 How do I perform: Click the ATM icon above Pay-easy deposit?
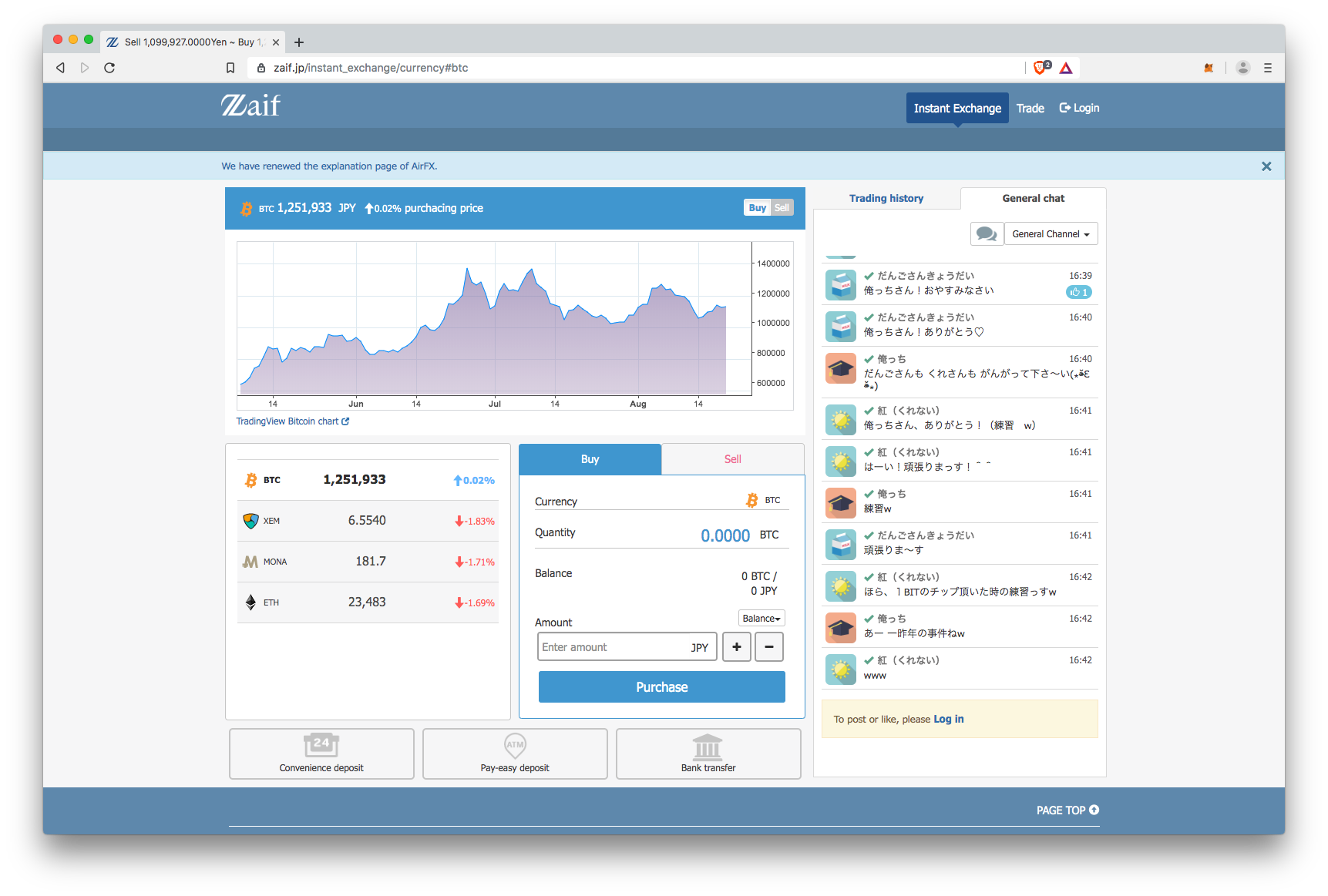point(515,745)
